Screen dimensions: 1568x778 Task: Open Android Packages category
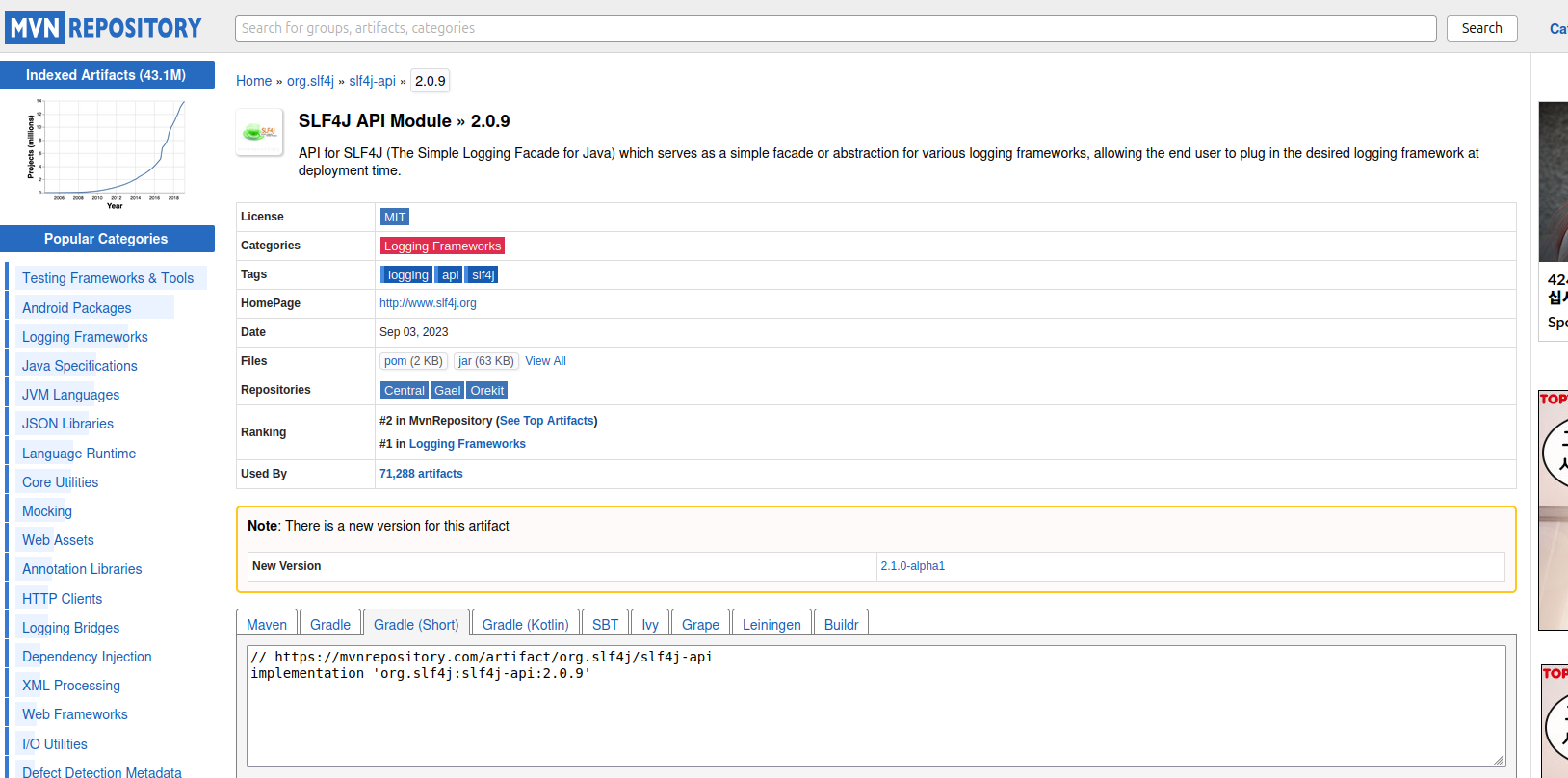coord(77,308)
